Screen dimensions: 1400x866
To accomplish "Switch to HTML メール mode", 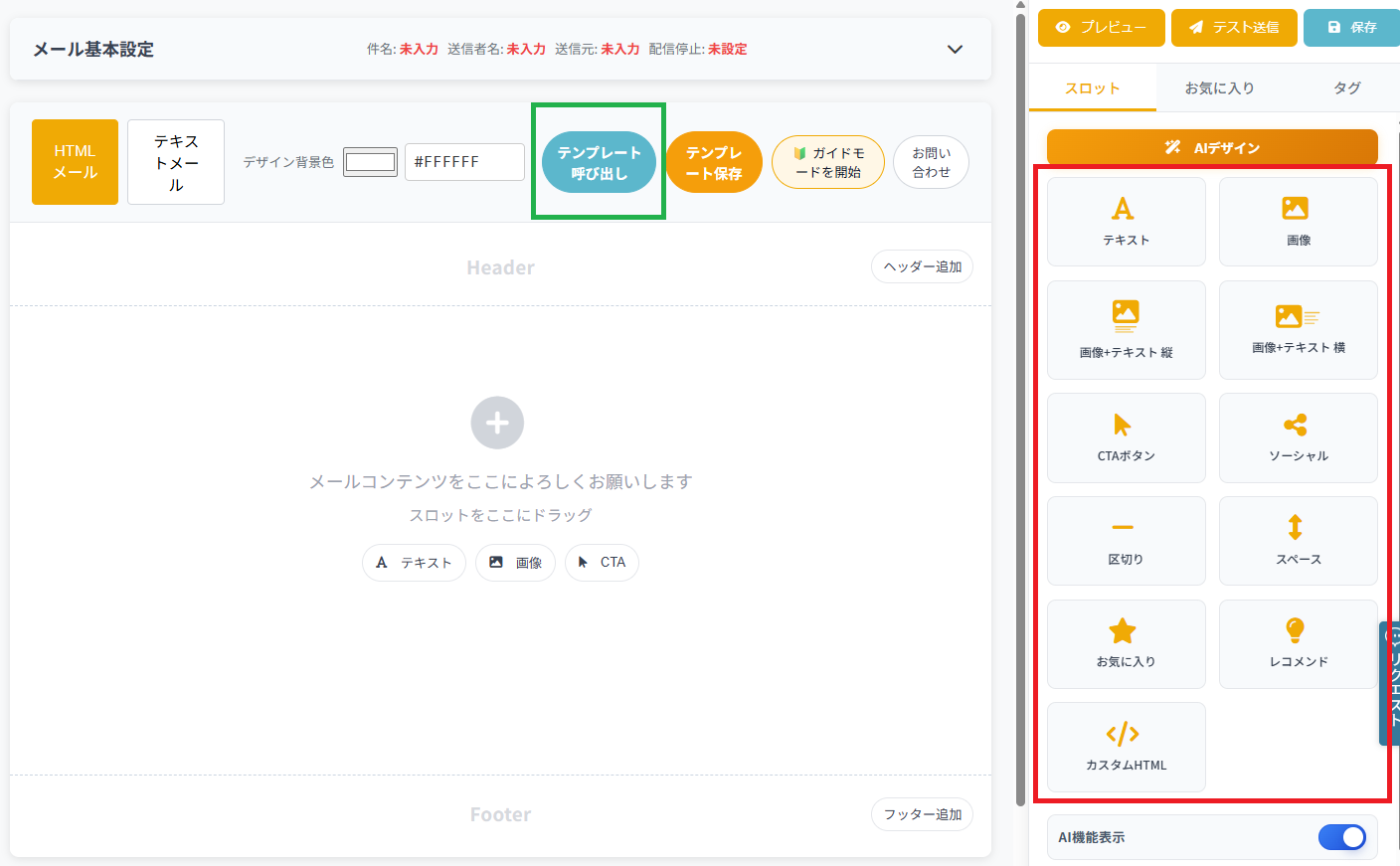I will 75,161.
